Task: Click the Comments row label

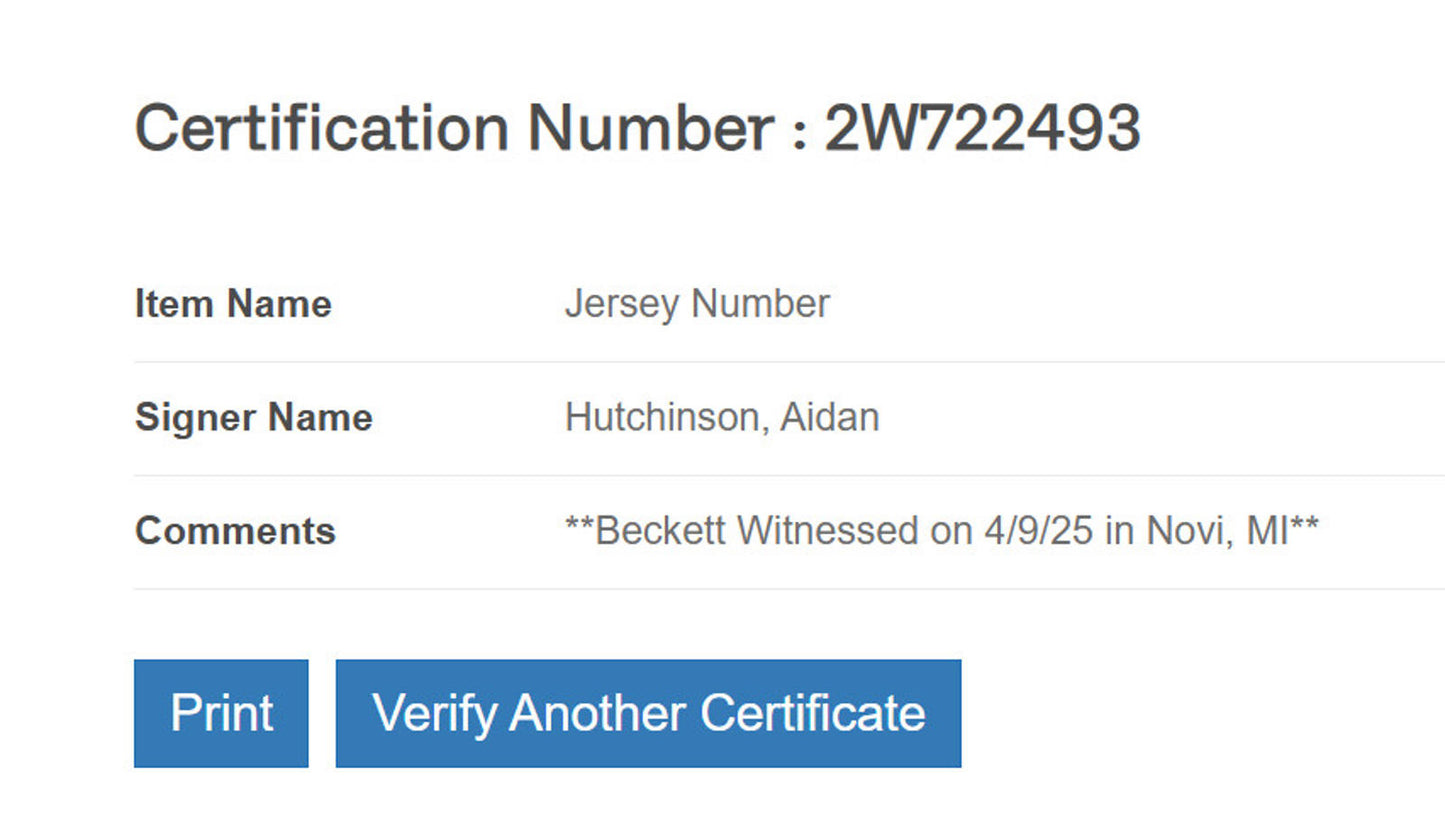Action: coord(234,531)
